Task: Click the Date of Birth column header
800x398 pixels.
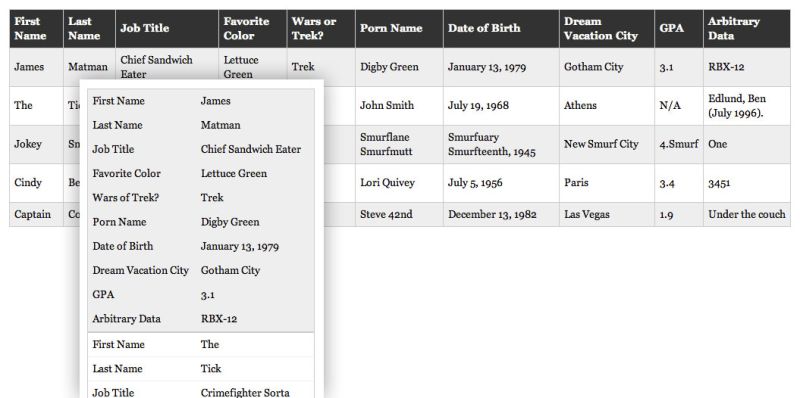Action: pyautogui.click(x=501, y=29)
